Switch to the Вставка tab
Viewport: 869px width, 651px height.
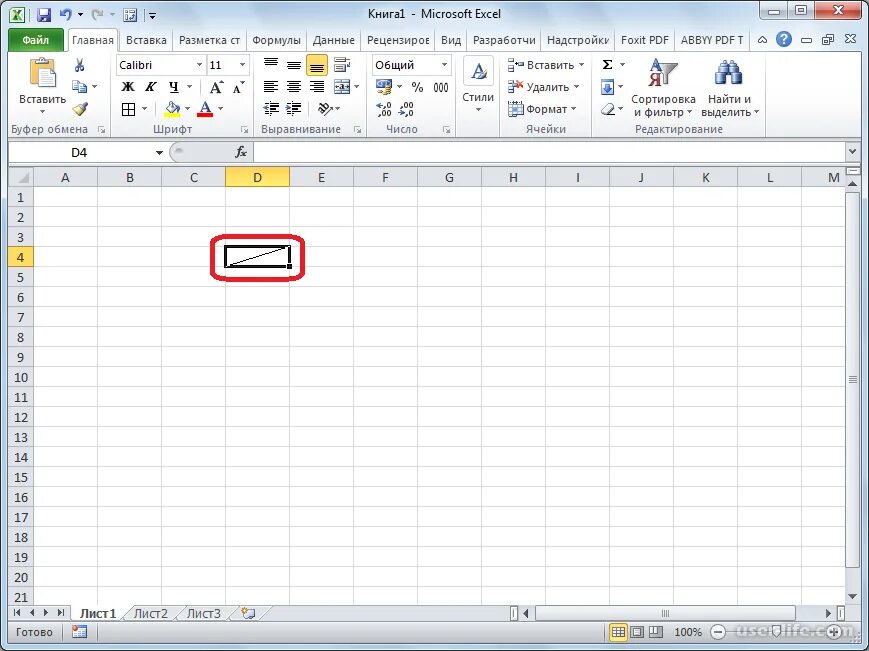(x=146, y=40)
